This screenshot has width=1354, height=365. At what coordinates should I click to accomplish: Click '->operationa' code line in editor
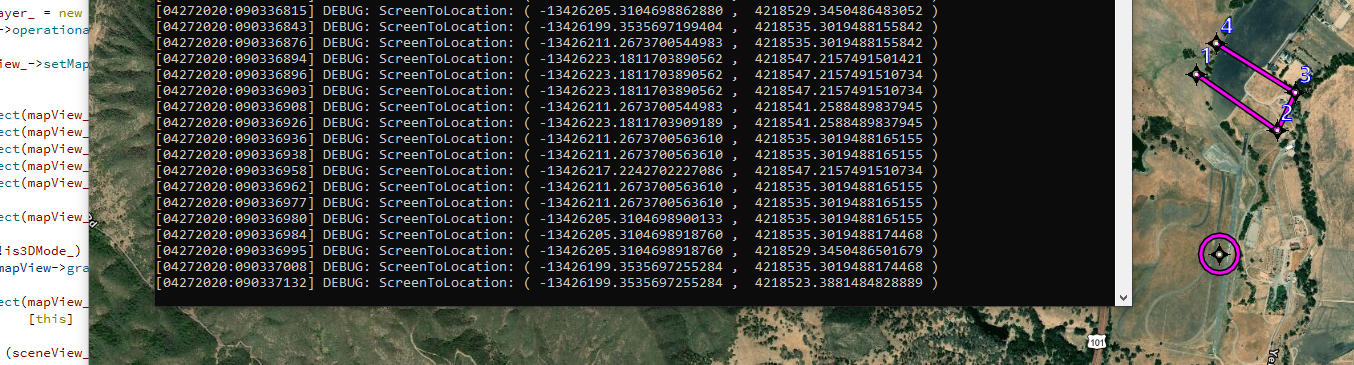(44, 30)
